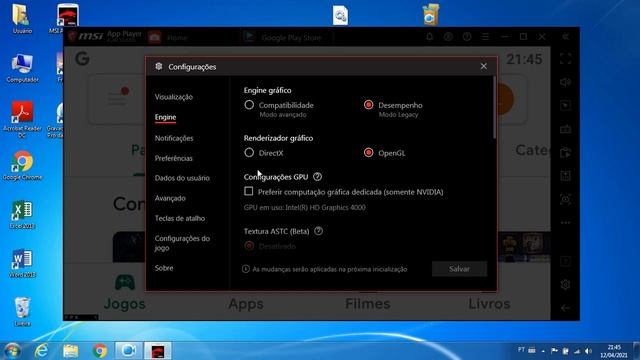Click taskbar clock showing 21:45

point(614,351)
